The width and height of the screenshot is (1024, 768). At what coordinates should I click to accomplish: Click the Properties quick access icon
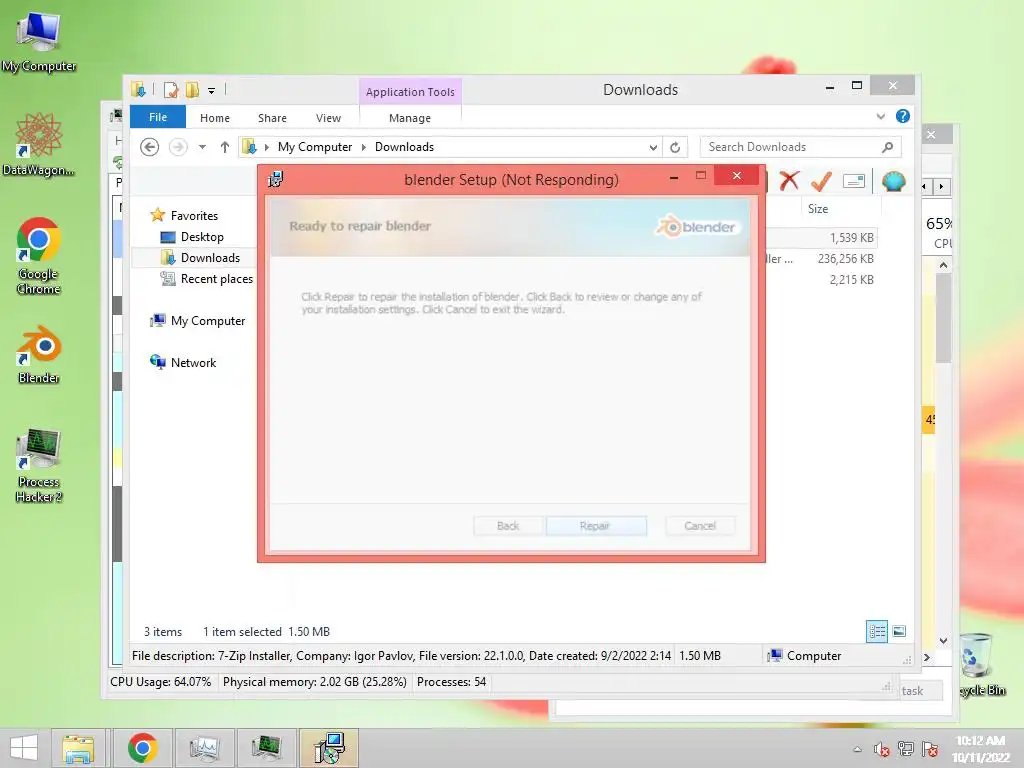[x=171, y=89]
